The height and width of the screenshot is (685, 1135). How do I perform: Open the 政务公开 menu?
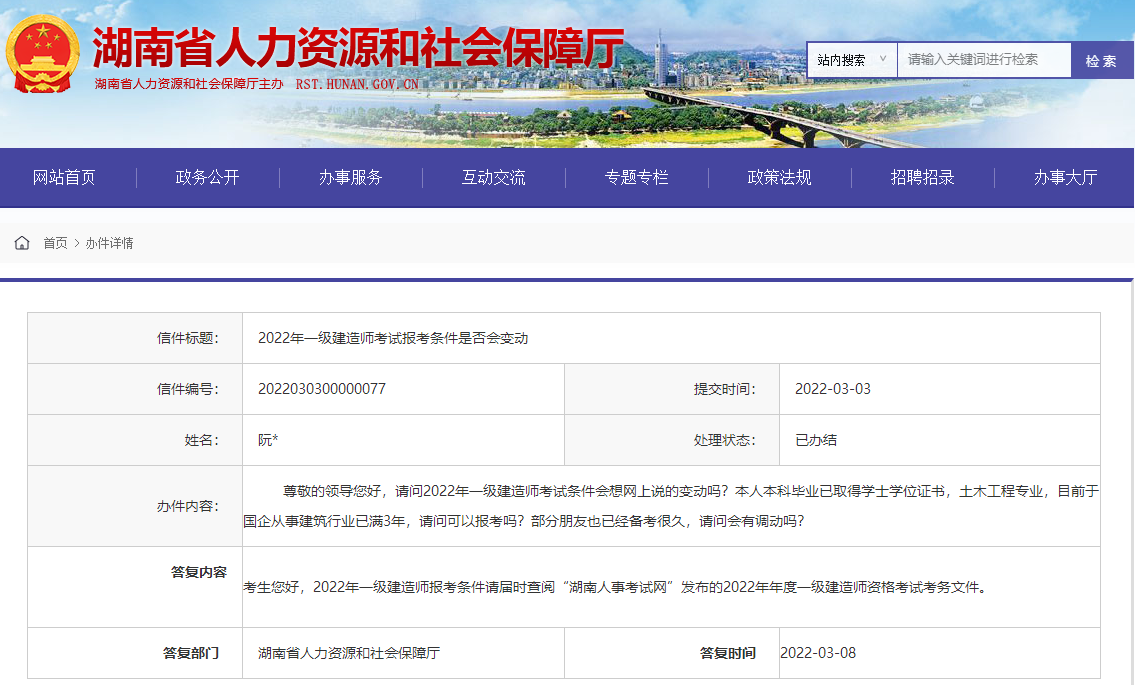click(206, 177)
